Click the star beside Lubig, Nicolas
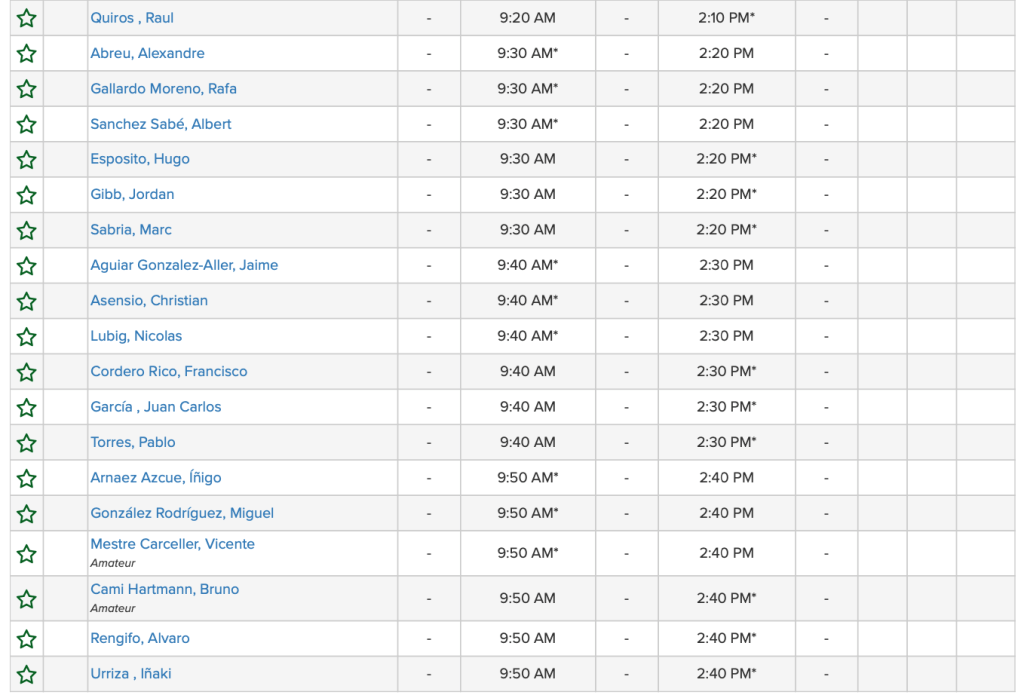1024x698 pixels. [27, 336]
